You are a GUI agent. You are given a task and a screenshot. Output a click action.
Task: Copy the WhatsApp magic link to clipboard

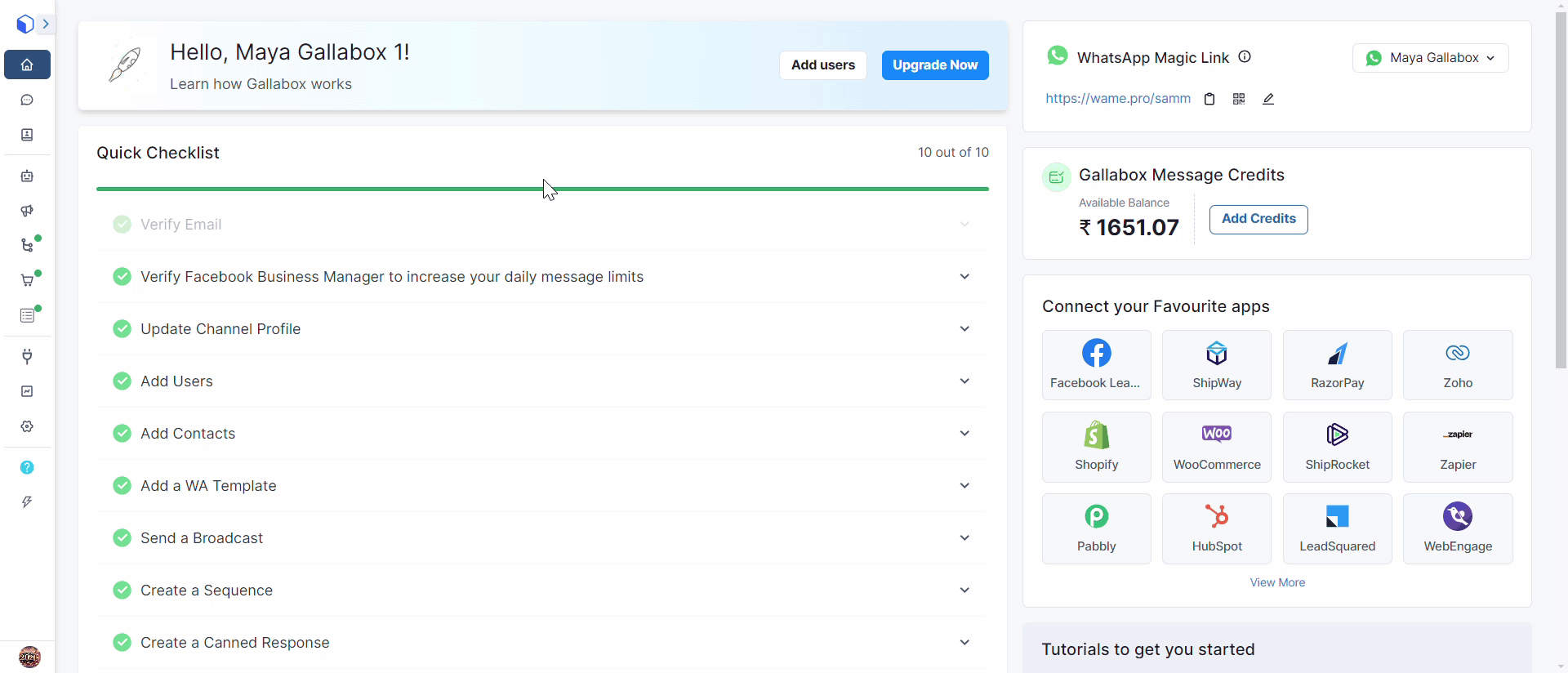pos(1209,99)
